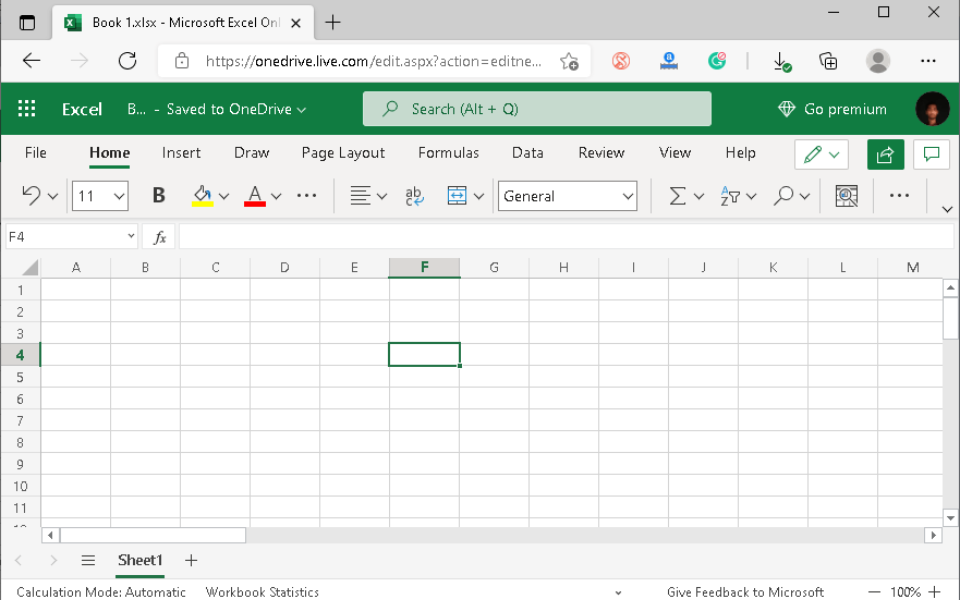960x600 pixels.
Task: Open the Editing mode pencil dropdown
Action: tap(821, 154)
